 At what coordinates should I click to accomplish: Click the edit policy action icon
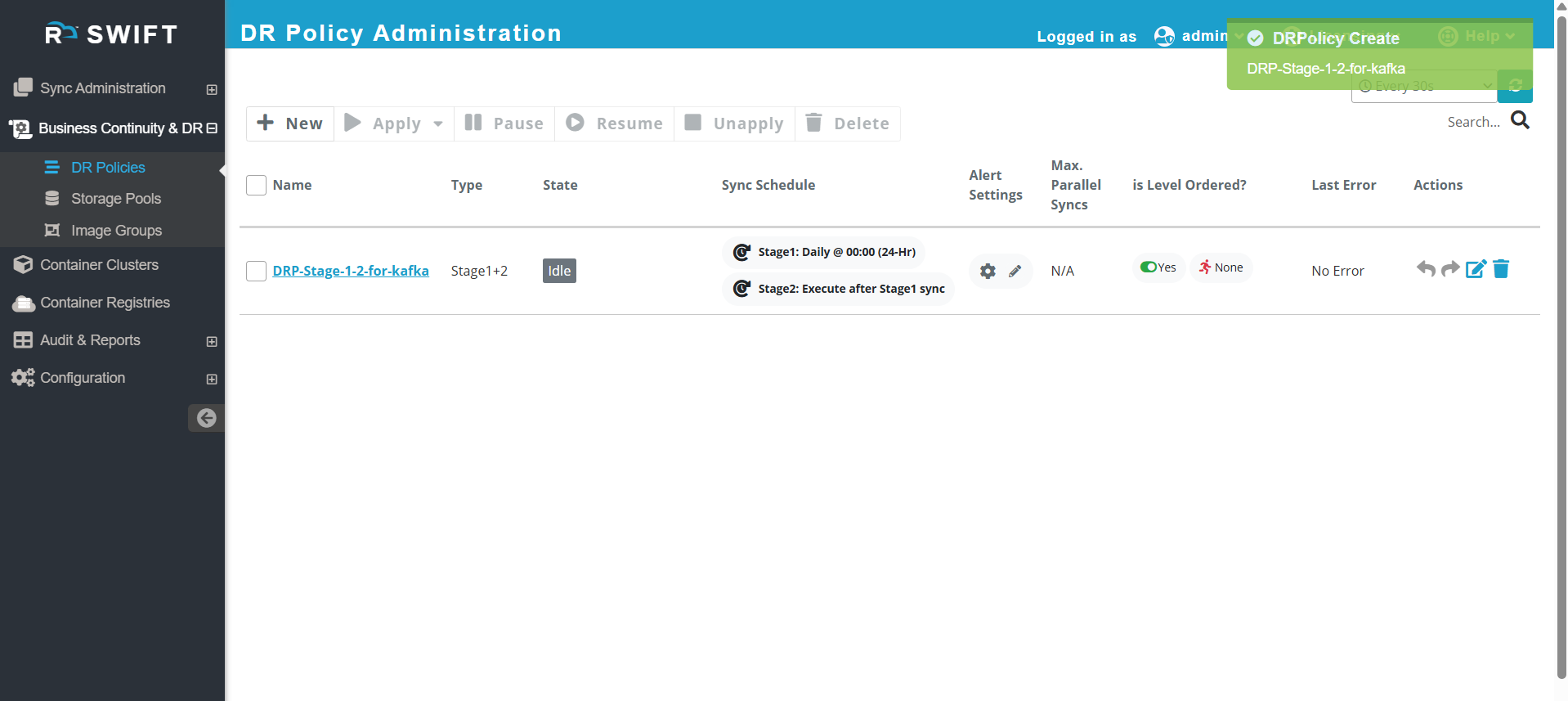pos(1476,268)
